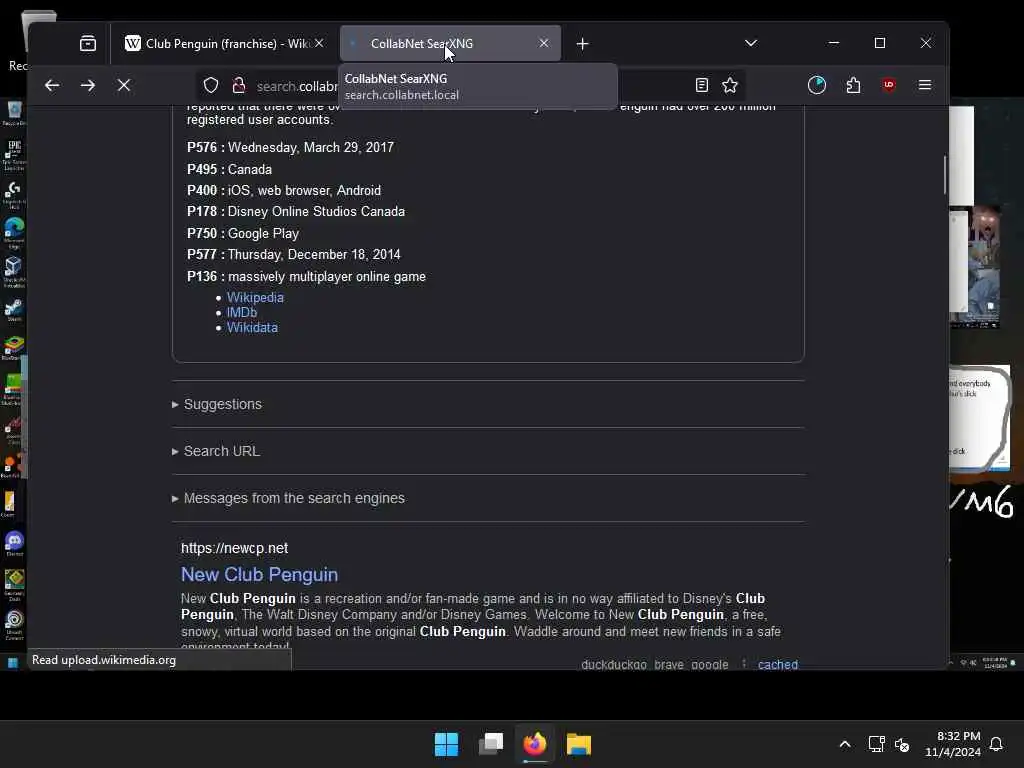Open the Logitech G HUB desktop icon
The height and width of the screenshot is (768, 1024).
coord(14,193)
